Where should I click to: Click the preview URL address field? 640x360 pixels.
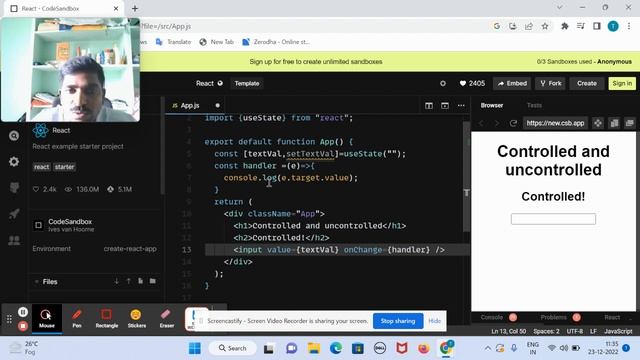(555, 123)
